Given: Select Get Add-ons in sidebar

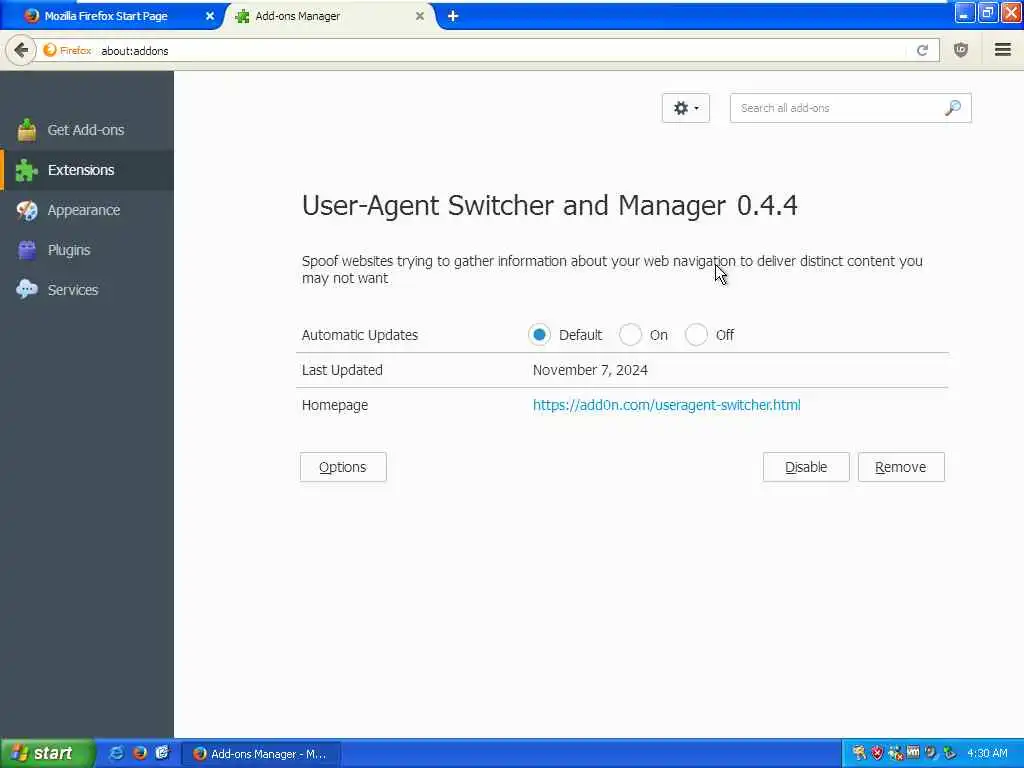Looking at the screenshot, I should click(x=87, y=130).
